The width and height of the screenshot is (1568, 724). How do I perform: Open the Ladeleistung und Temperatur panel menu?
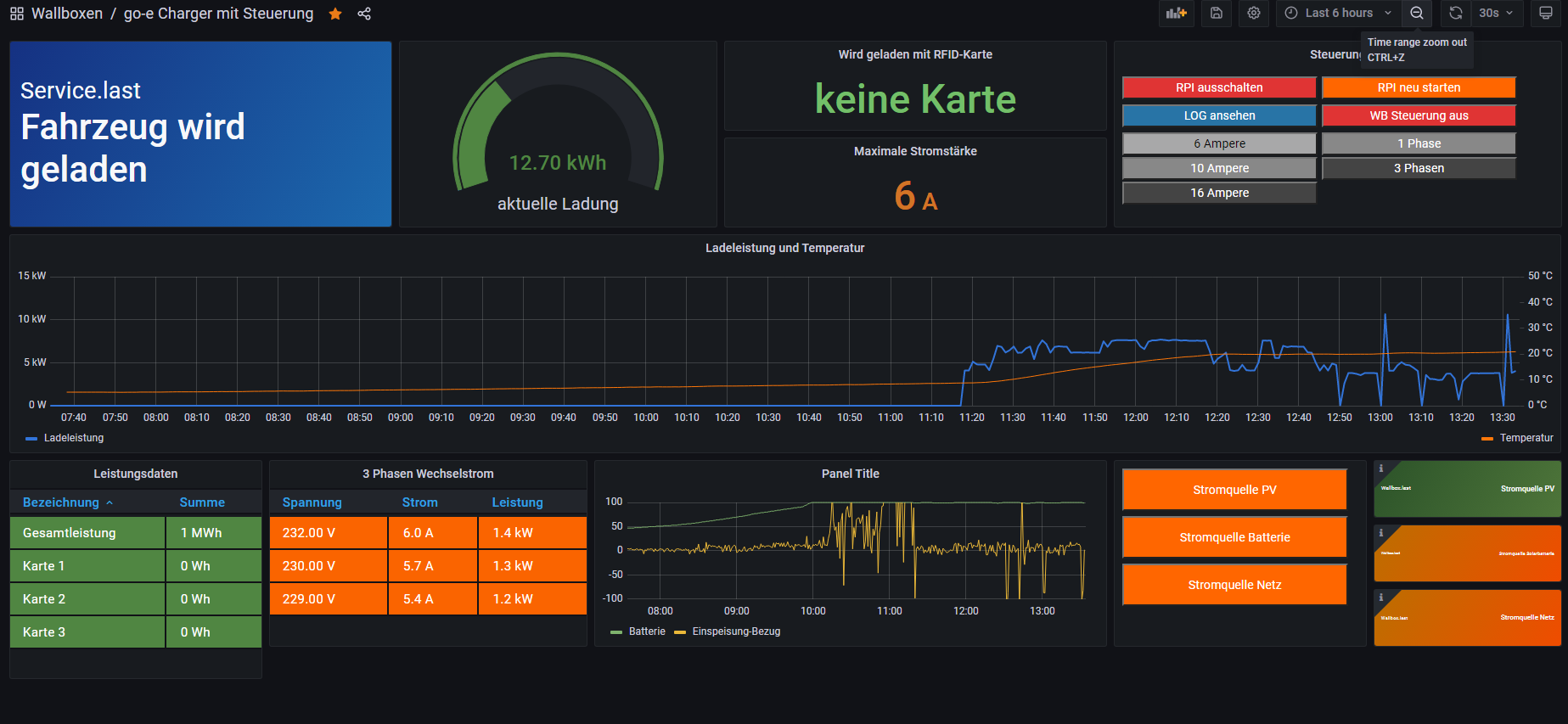(784, 248)
